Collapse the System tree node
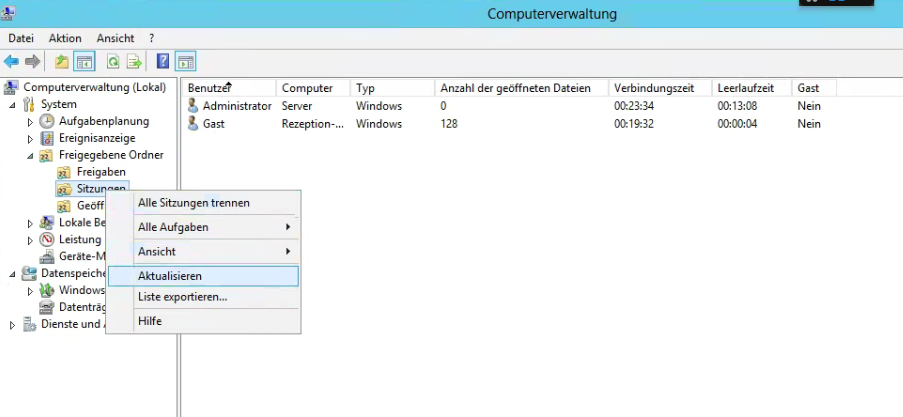 pyautogui.click(x=13, y=105)
